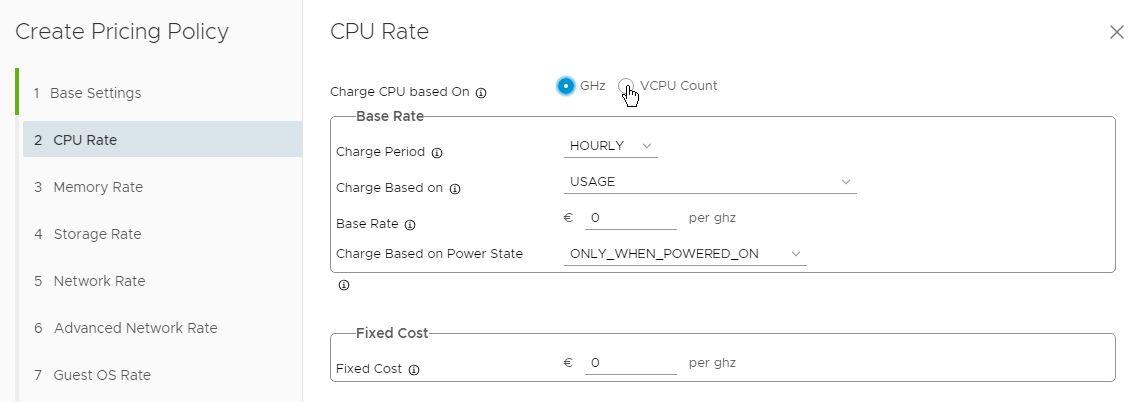Focus the Fixed Cost amount field
The height and width of the screenshot is (402, 1135).
630,363
